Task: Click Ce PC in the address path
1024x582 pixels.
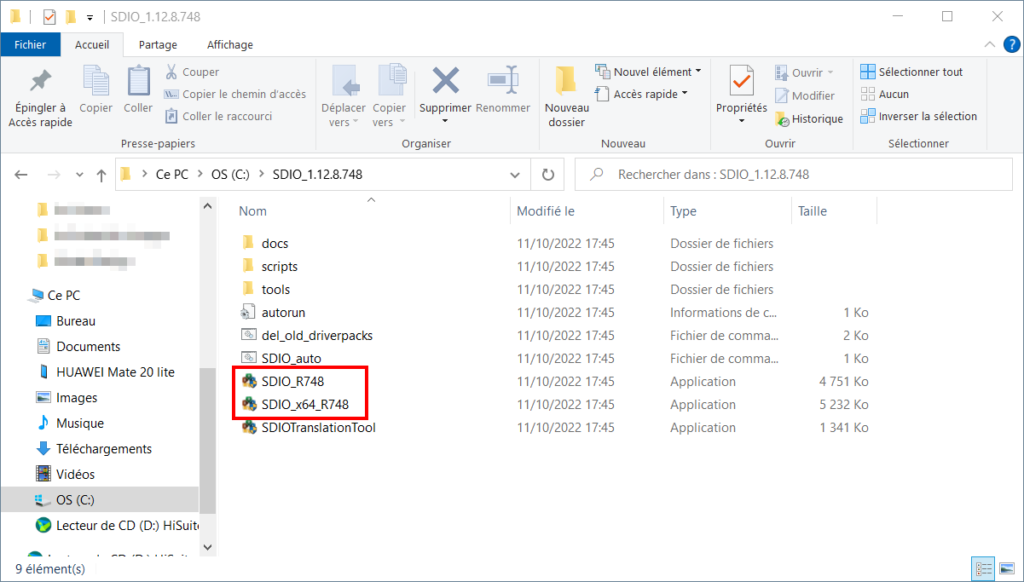Action: point(172,174)
